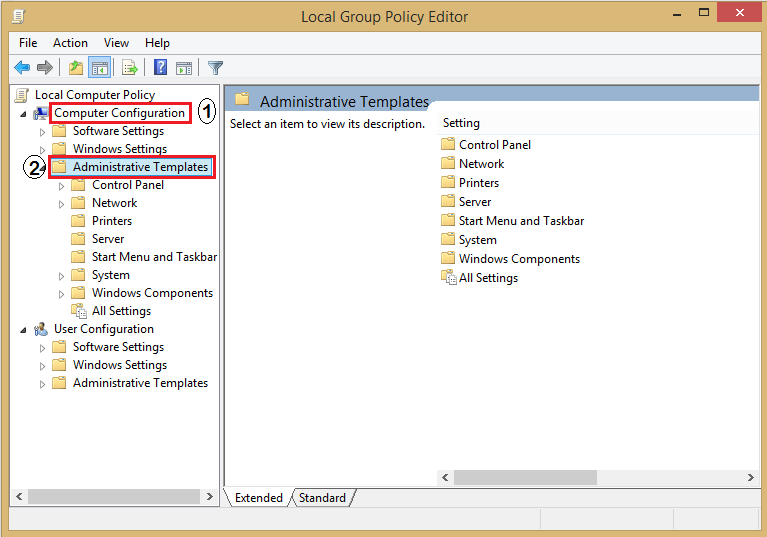Select Printers in the left tree
This screenshot has height=537, width=767.
[x=112, y=221]
